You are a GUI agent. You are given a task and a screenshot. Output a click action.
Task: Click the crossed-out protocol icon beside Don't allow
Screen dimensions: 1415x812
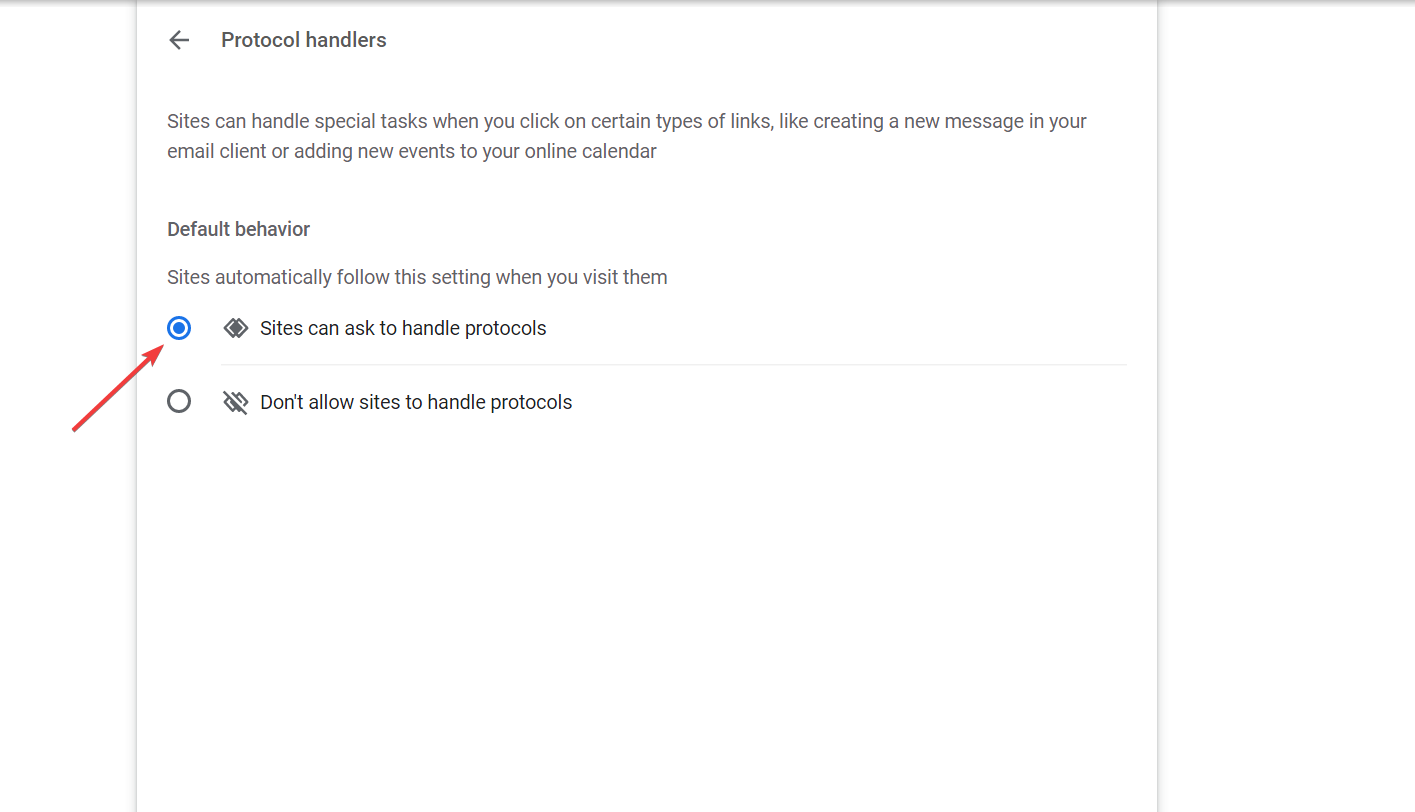click(235, 402)
